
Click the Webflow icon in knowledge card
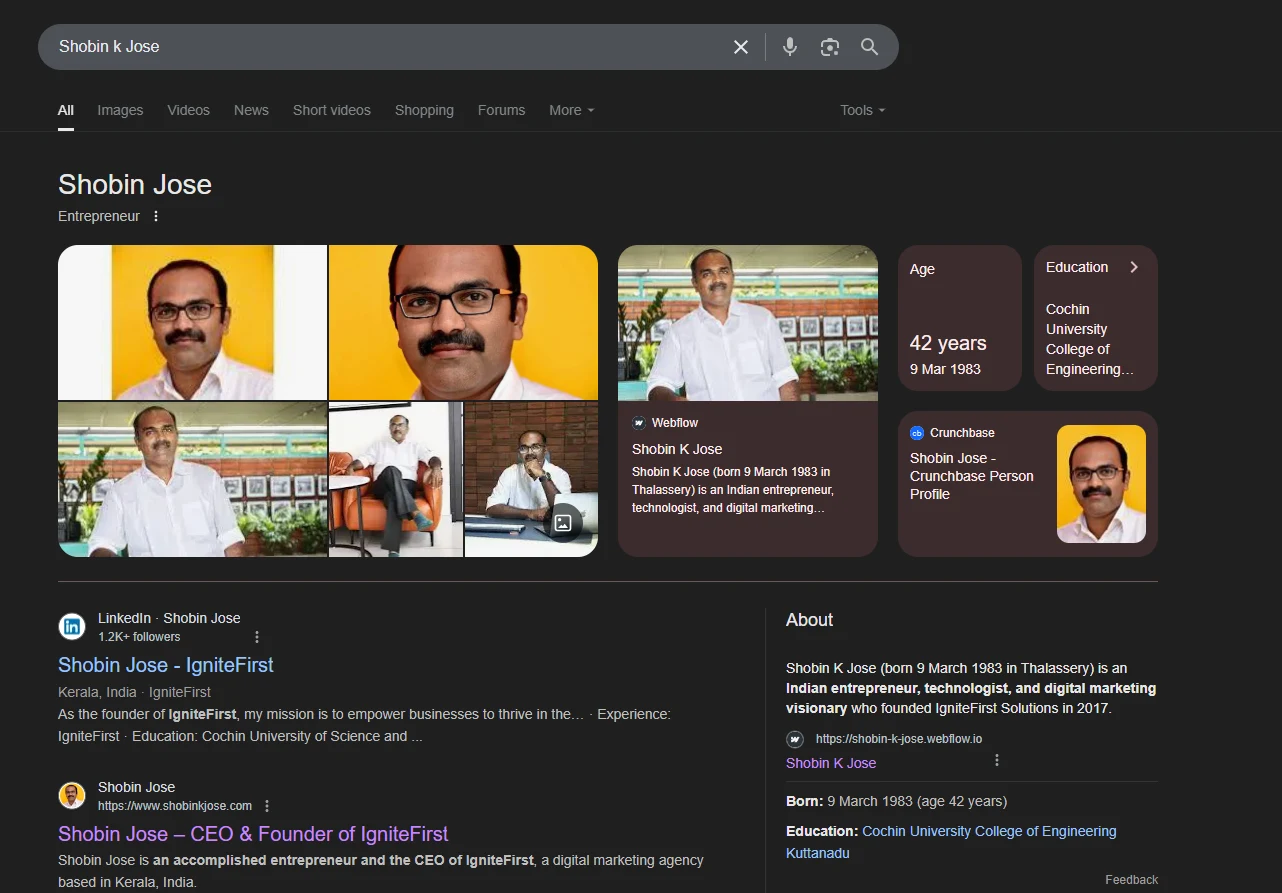639,423
